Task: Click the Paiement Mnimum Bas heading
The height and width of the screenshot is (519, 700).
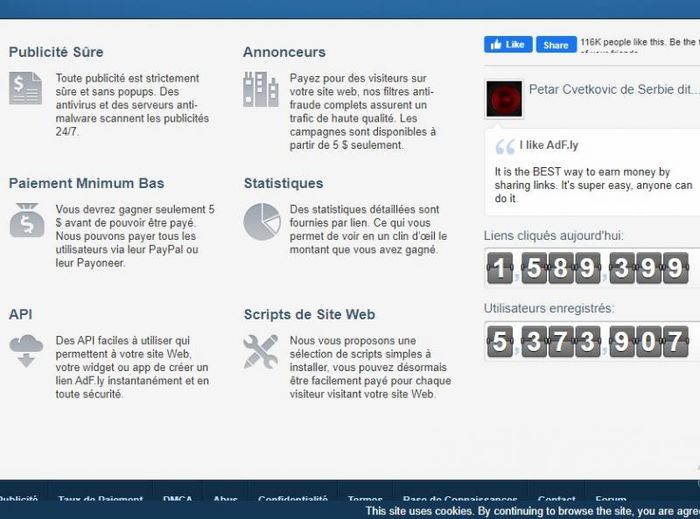Action: (x=87, y=183)
